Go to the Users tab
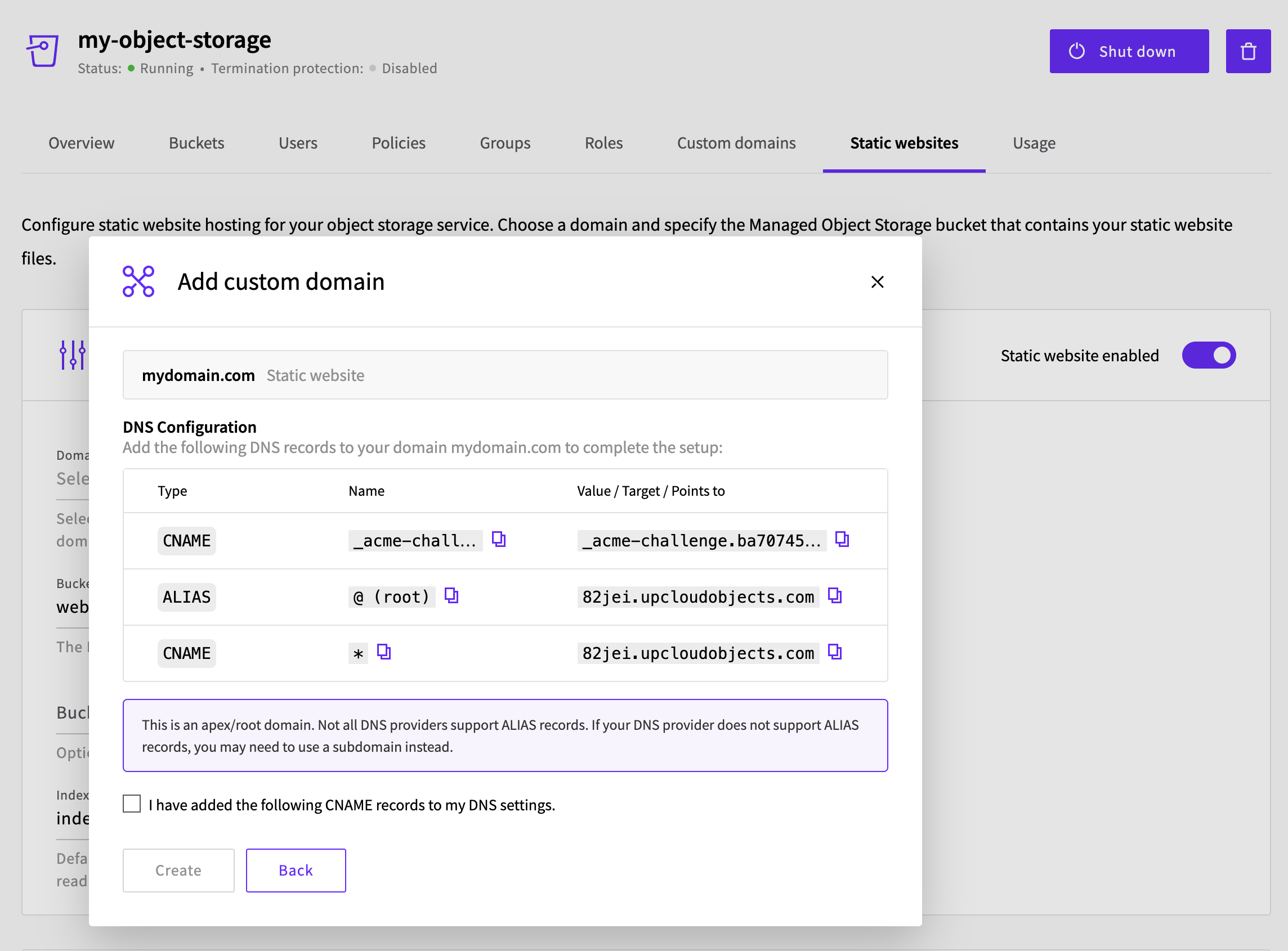Image resolution: width=1288 pixels, height=951 pixels. [298, 143]
